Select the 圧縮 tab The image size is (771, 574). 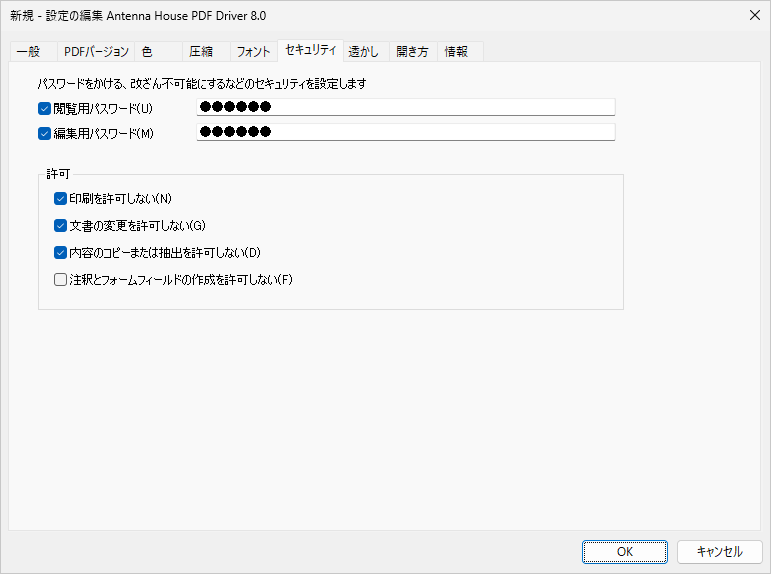[x=202, y=52]
